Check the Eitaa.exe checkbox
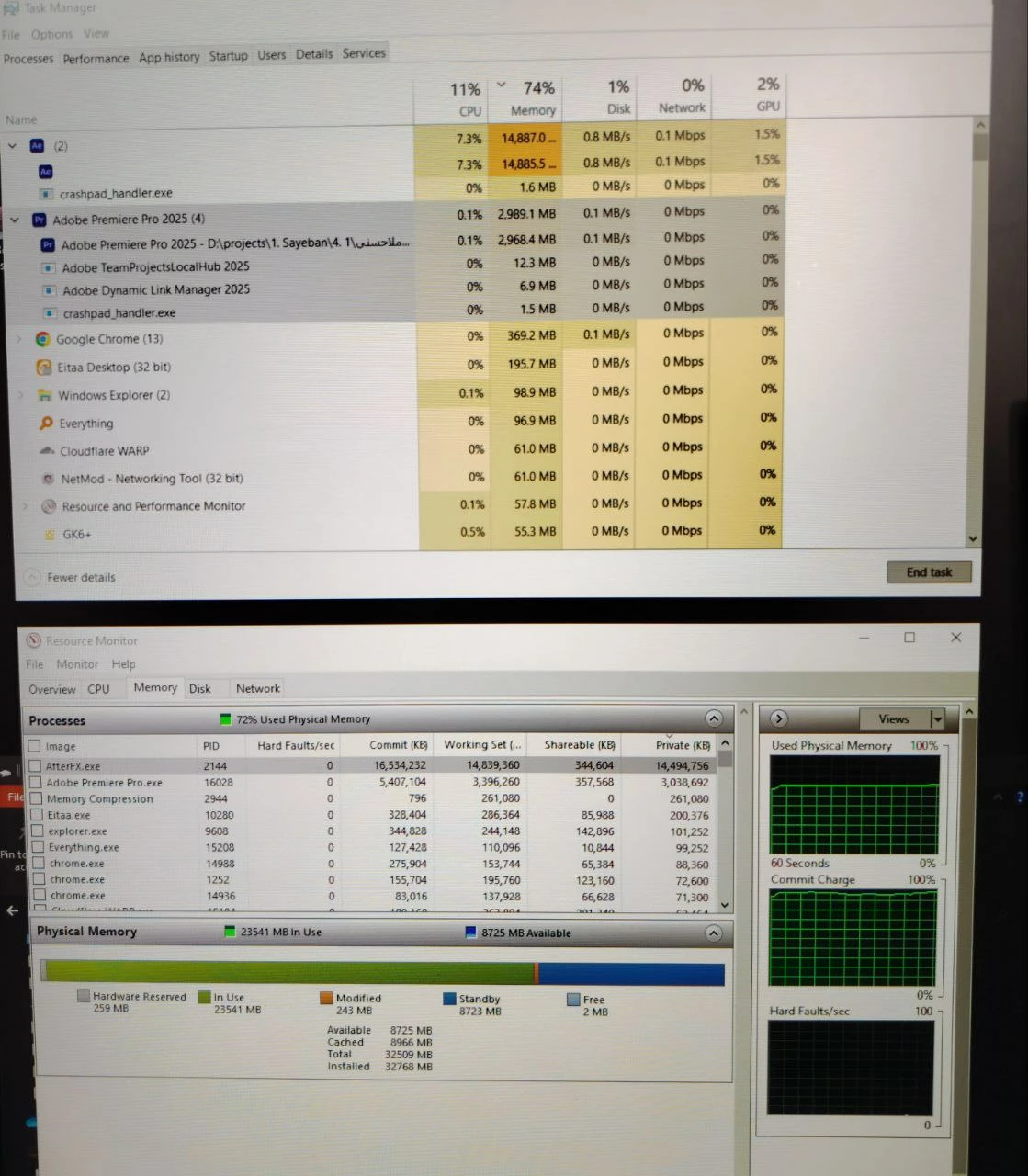1028x1176 pixels. pyautogui.click(x=35, y=814)
